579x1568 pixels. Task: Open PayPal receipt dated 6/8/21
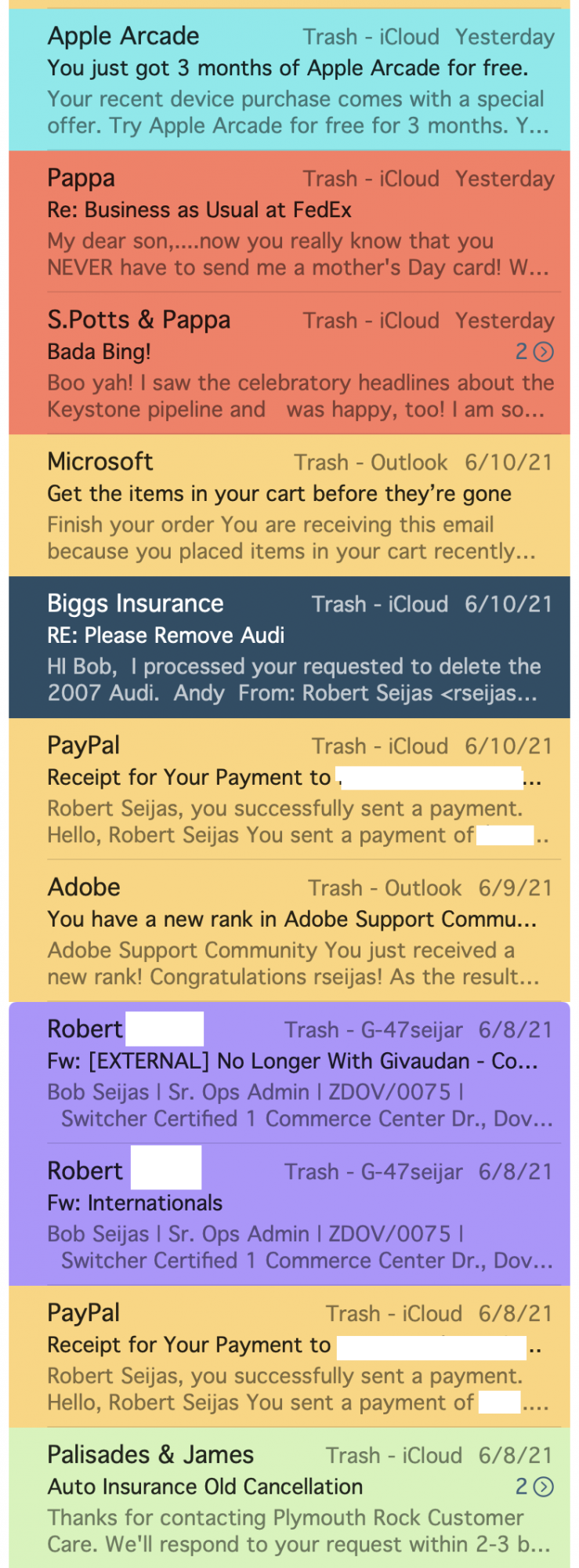click(289, 1356)
